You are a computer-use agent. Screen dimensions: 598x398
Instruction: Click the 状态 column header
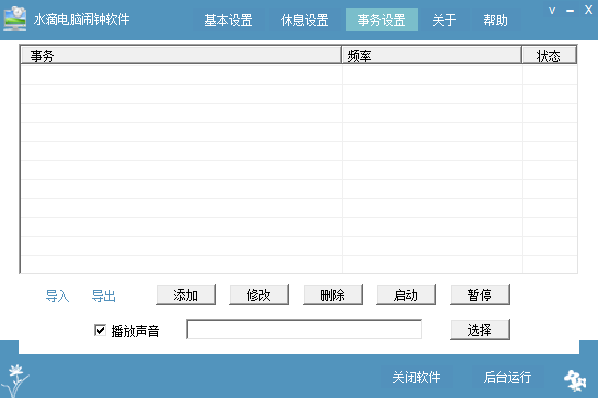(x=549, y=56)
